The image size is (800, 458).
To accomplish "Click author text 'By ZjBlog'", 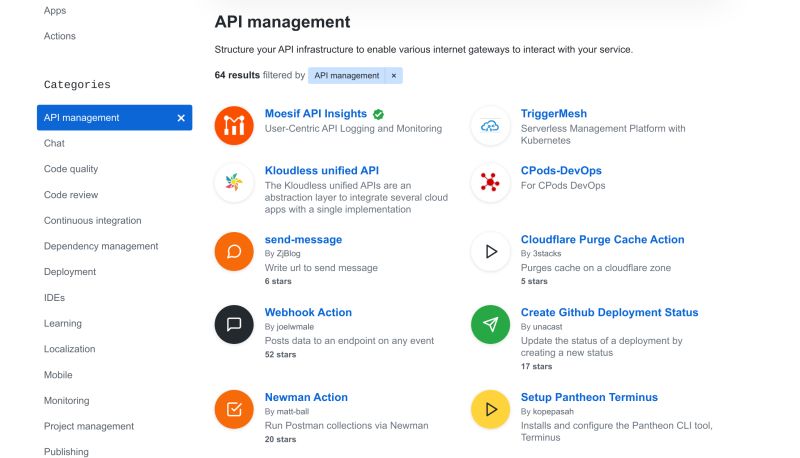I will (x=282, y=253).
